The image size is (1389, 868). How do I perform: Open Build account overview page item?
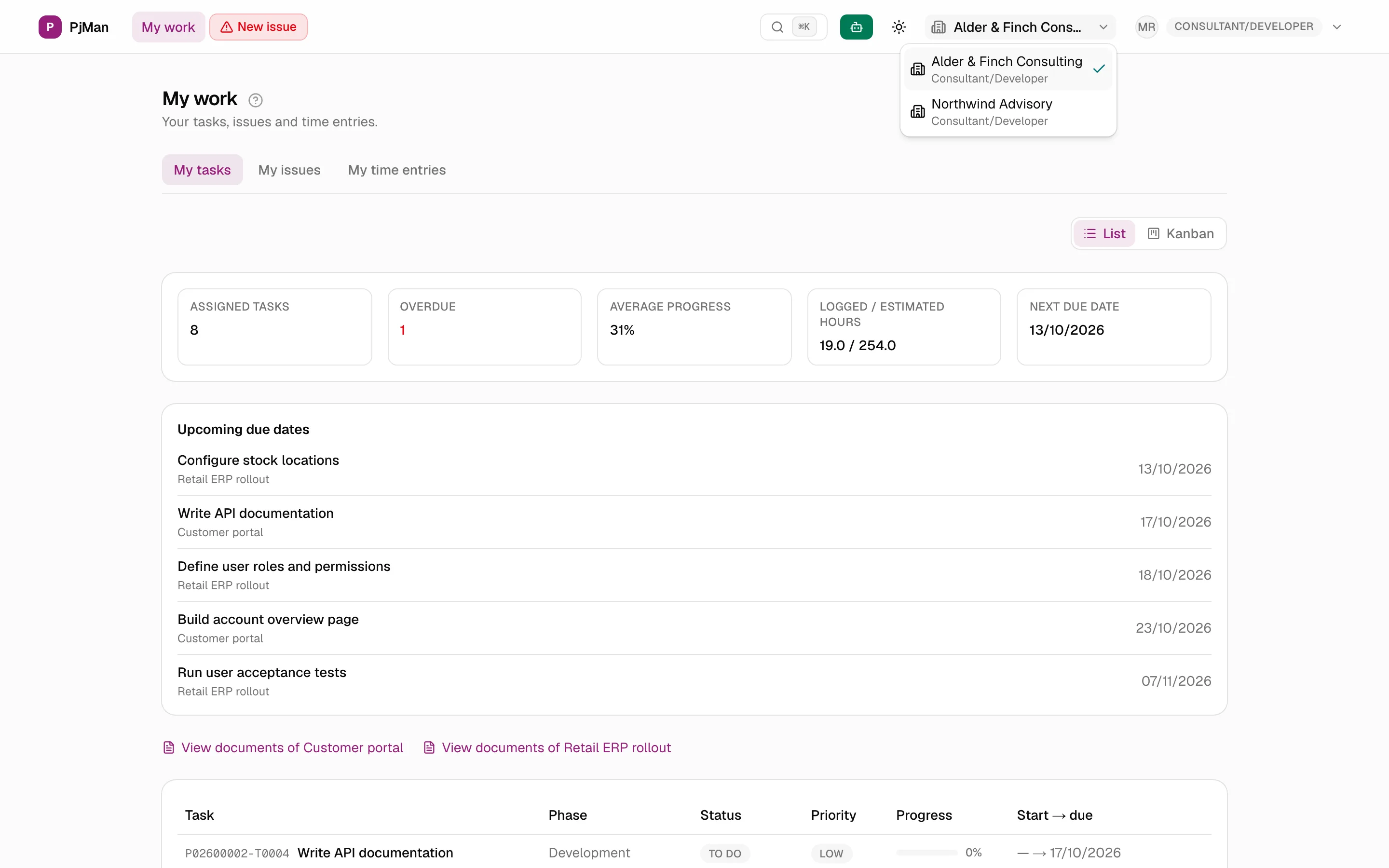694,628
